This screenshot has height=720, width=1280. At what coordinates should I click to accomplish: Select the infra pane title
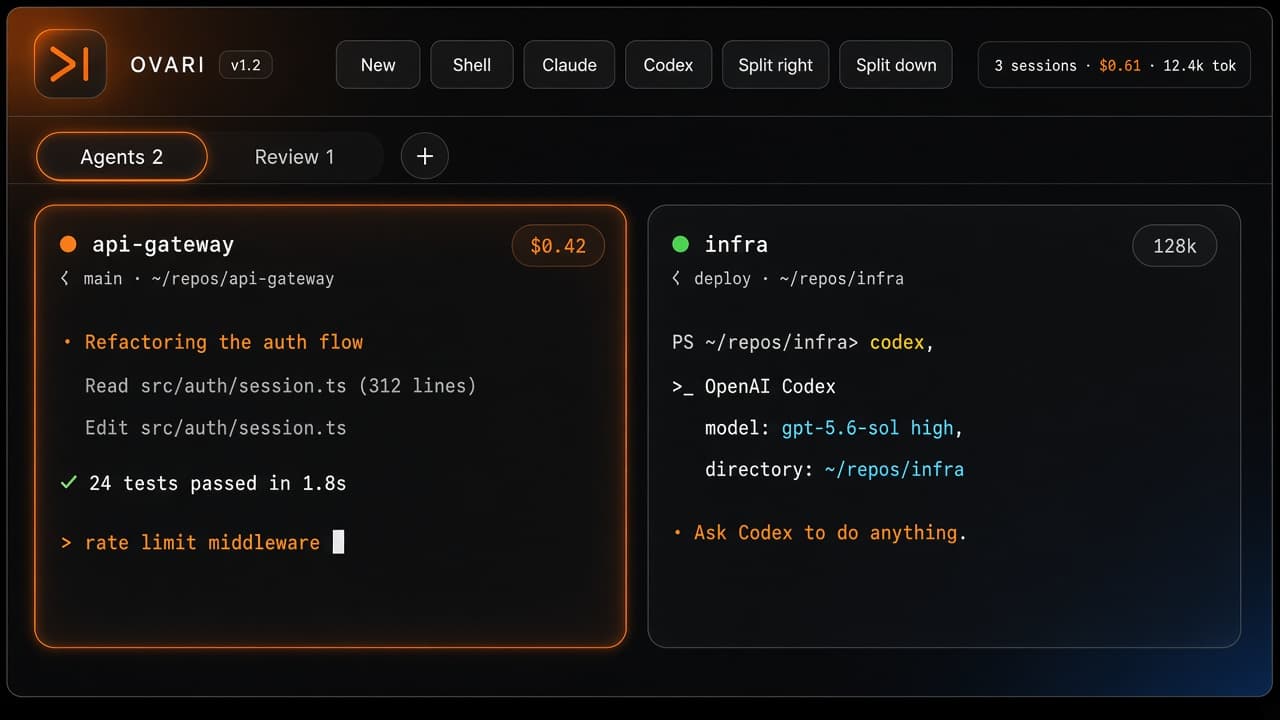pyautogui.click(x=736, y=244)
